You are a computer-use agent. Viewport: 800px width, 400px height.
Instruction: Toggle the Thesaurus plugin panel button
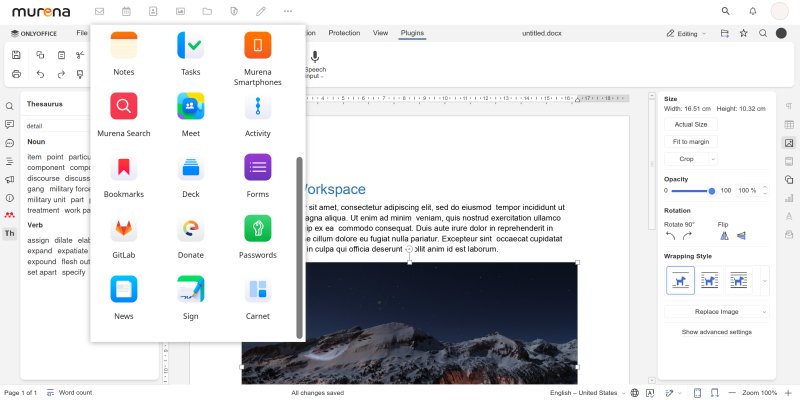[9, 234]
